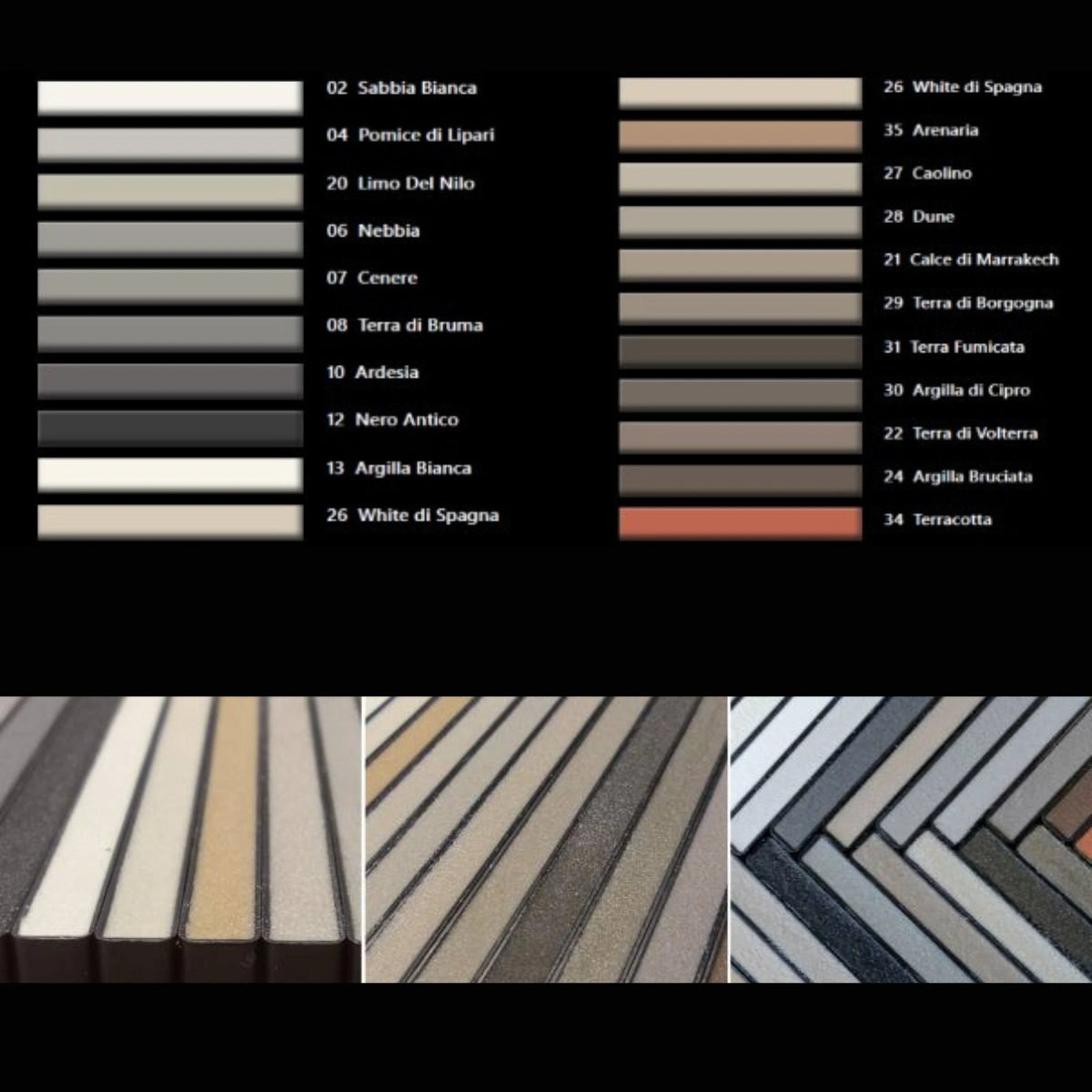The width and height of the screenshot is (1092, 1092).
Task: Click the '29 Terra di Borgogna' label
Action: (x=968, y=303)
